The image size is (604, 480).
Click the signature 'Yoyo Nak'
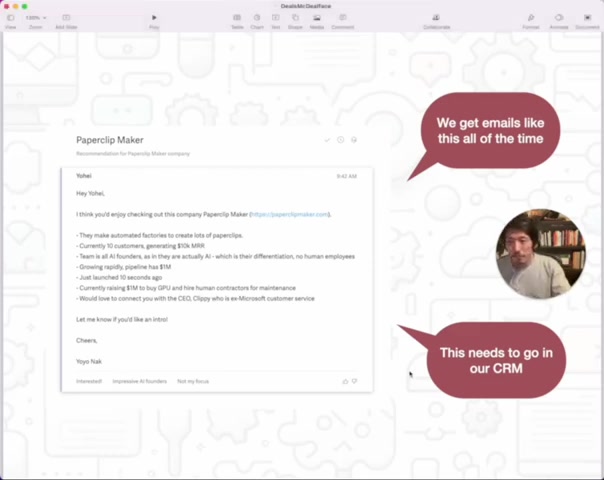89,361
